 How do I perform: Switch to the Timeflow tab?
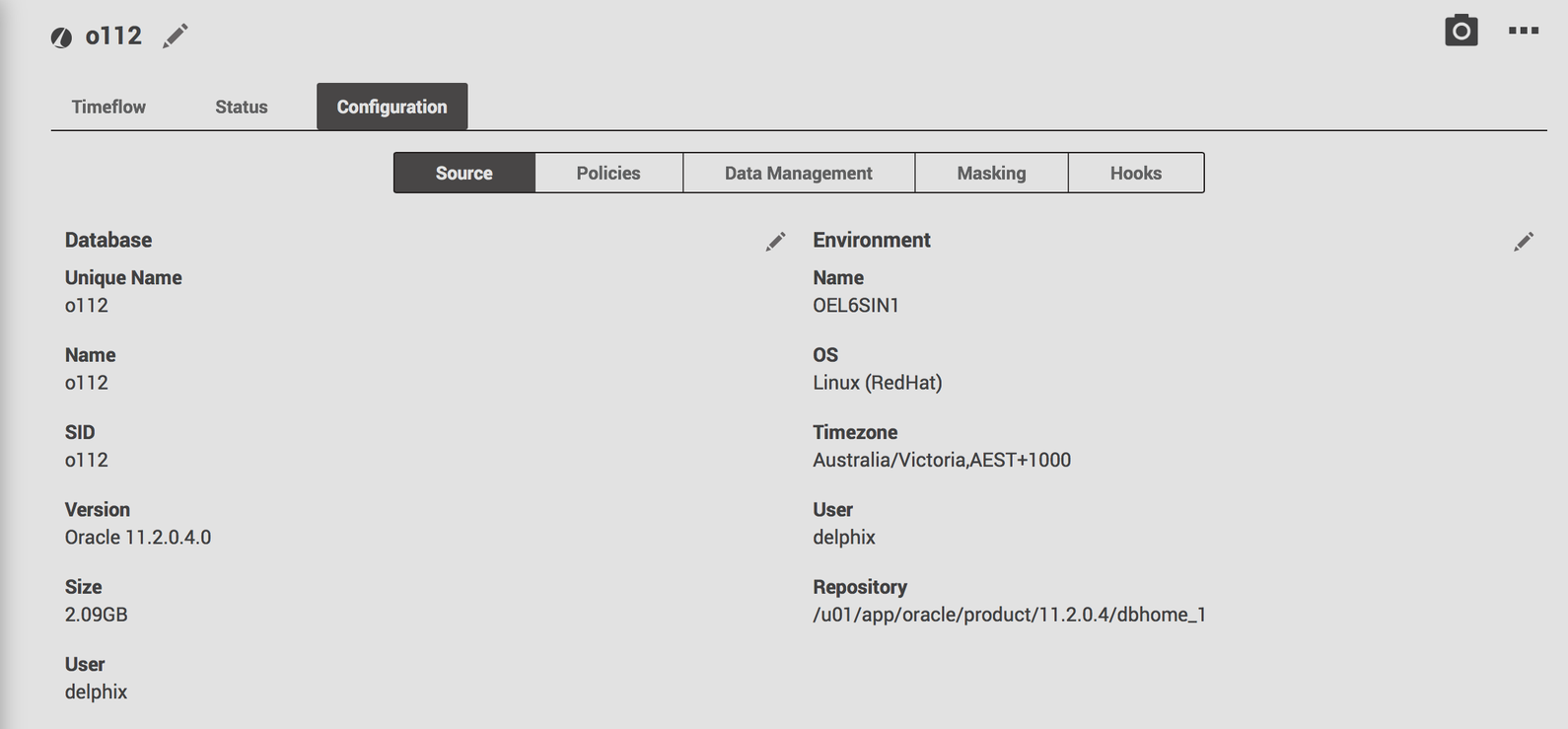[108, 107]
